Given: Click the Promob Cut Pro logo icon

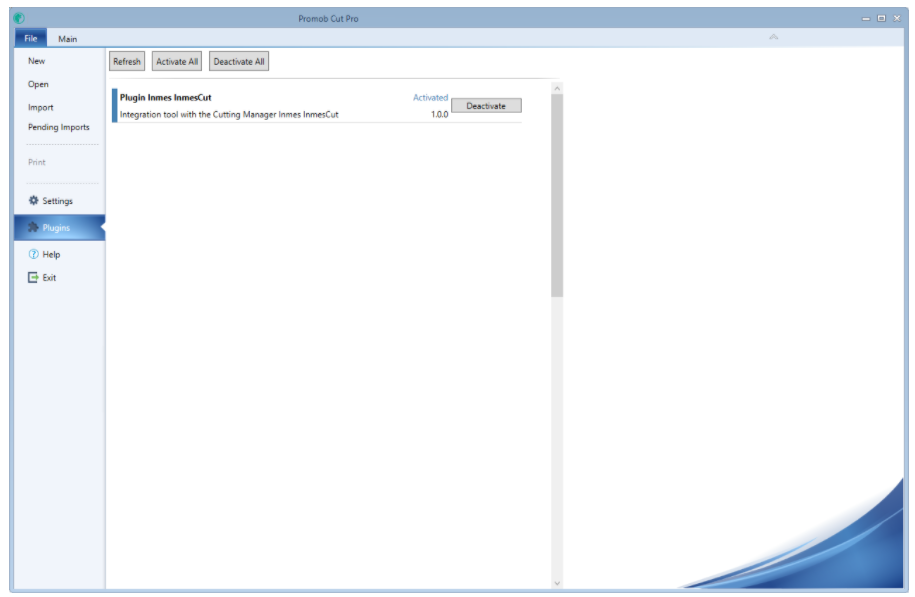Looking at the screenshot, I should click(x=19, y=18).
